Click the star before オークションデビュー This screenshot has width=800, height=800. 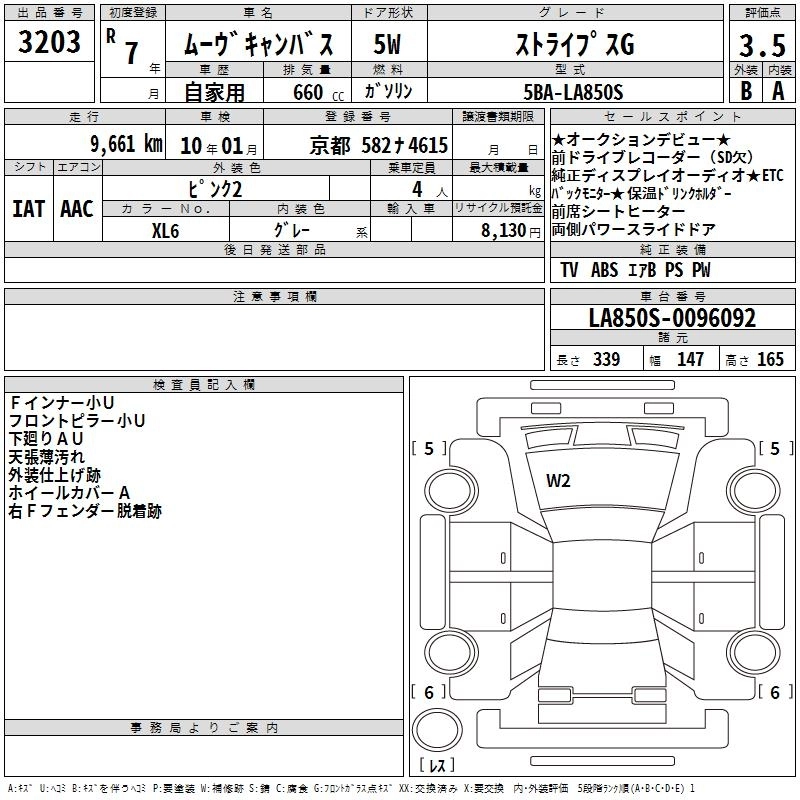point(558,138)
